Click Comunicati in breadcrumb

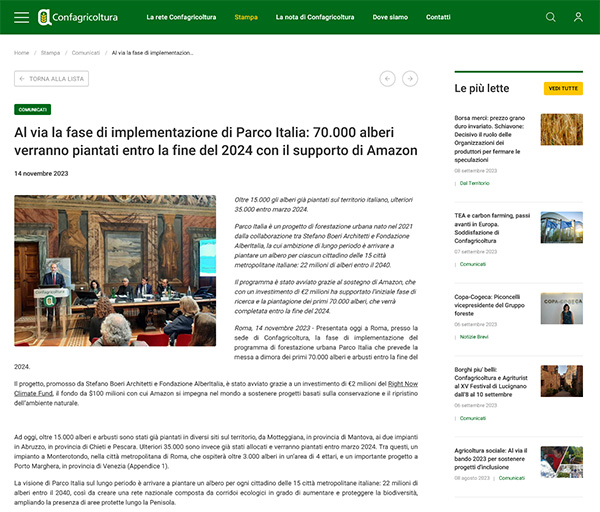pos(86,53)
